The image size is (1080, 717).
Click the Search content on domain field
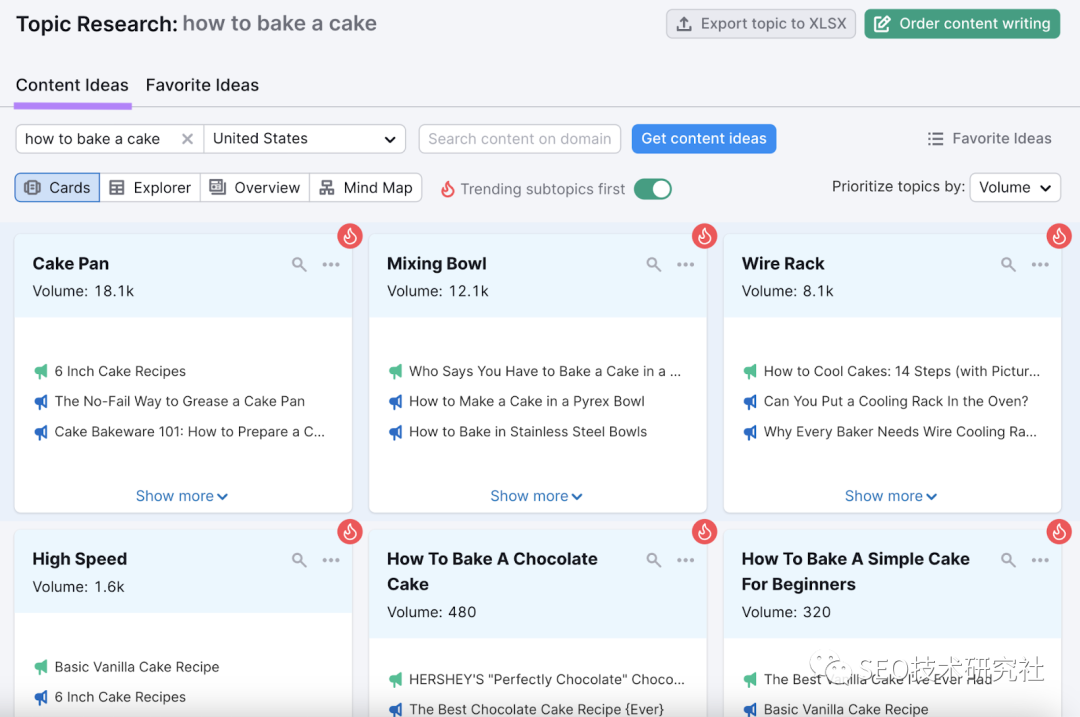tap(519, 139)
